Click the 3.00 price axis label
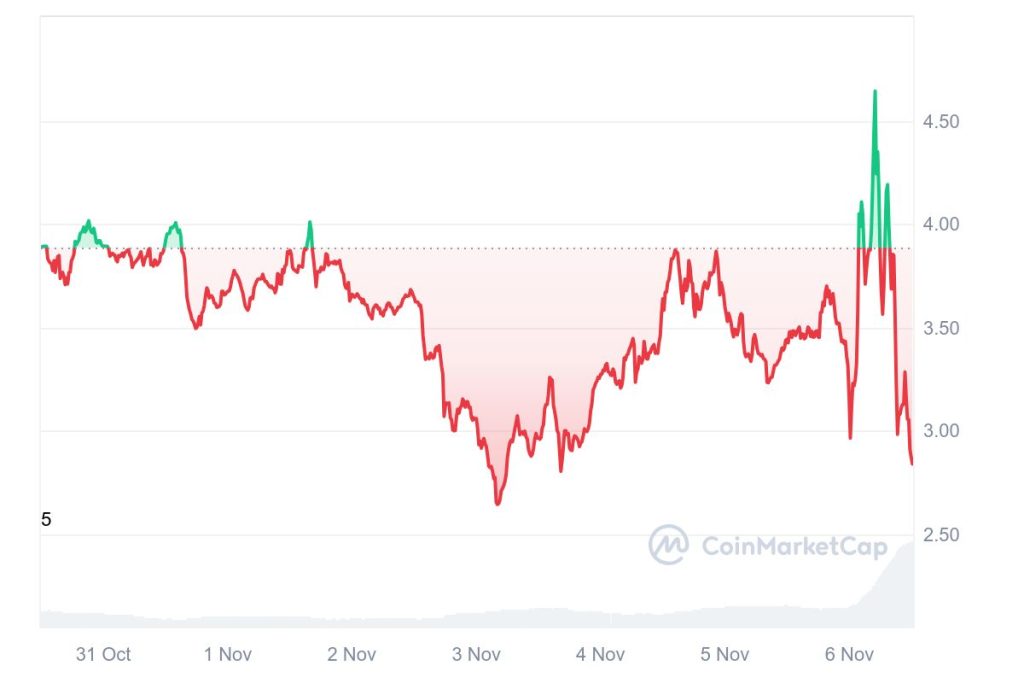1024x683 pixels. [940, 432]
